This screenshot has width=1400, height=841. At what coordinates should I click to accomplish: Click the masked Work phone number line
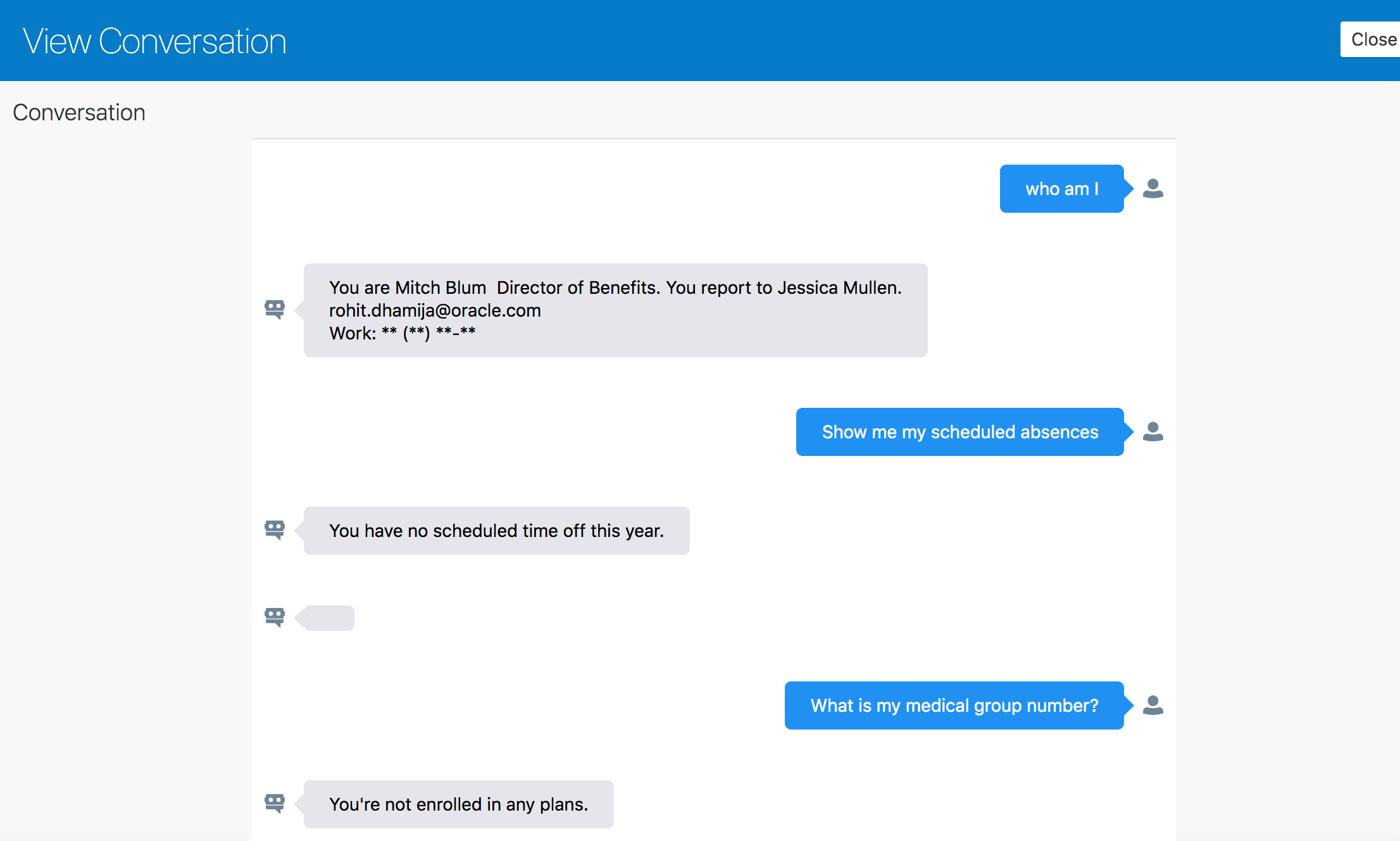coord(403,333)
